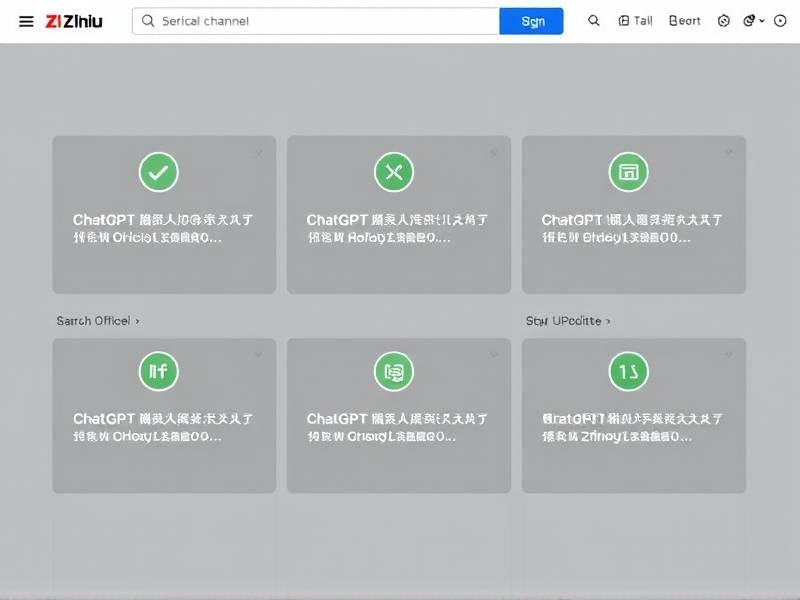The image size is (800, 600).
Task: Click the green checkmark circle icon
Action: (x=158, y=172)
